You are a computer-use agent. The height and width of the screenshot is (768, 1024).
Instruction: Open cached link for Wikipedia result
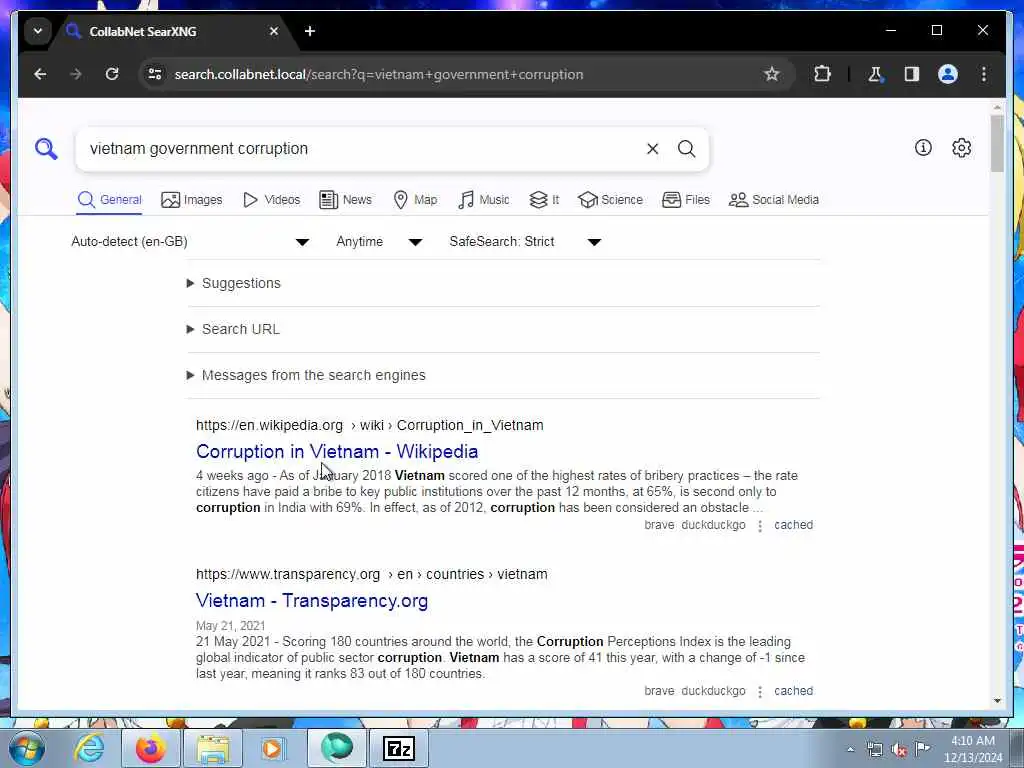793,525
